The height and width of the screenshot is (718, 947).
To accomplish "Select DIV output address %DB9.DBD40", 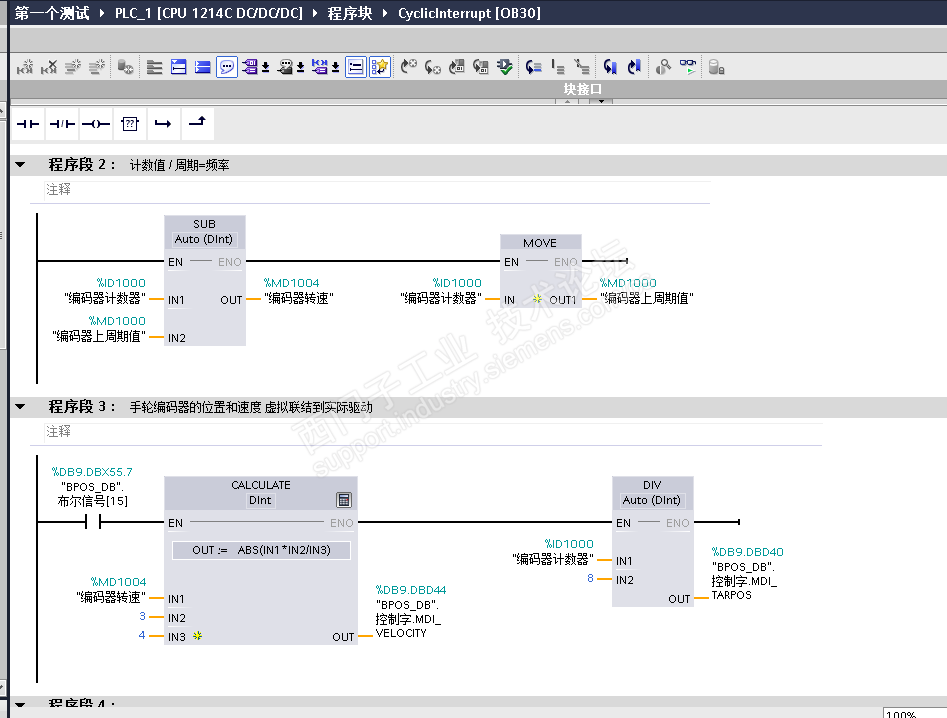I will point(747,551).
